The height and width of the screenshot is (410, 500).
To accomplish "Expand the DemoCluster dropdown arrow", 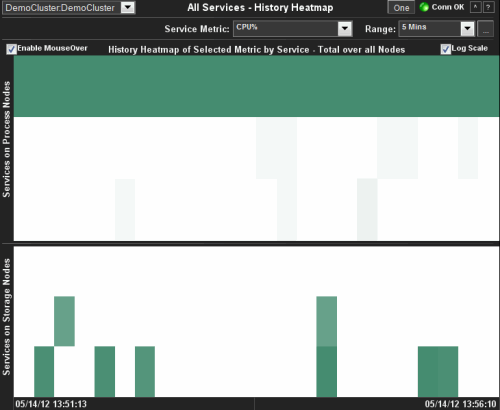I will tap(128, 7).
